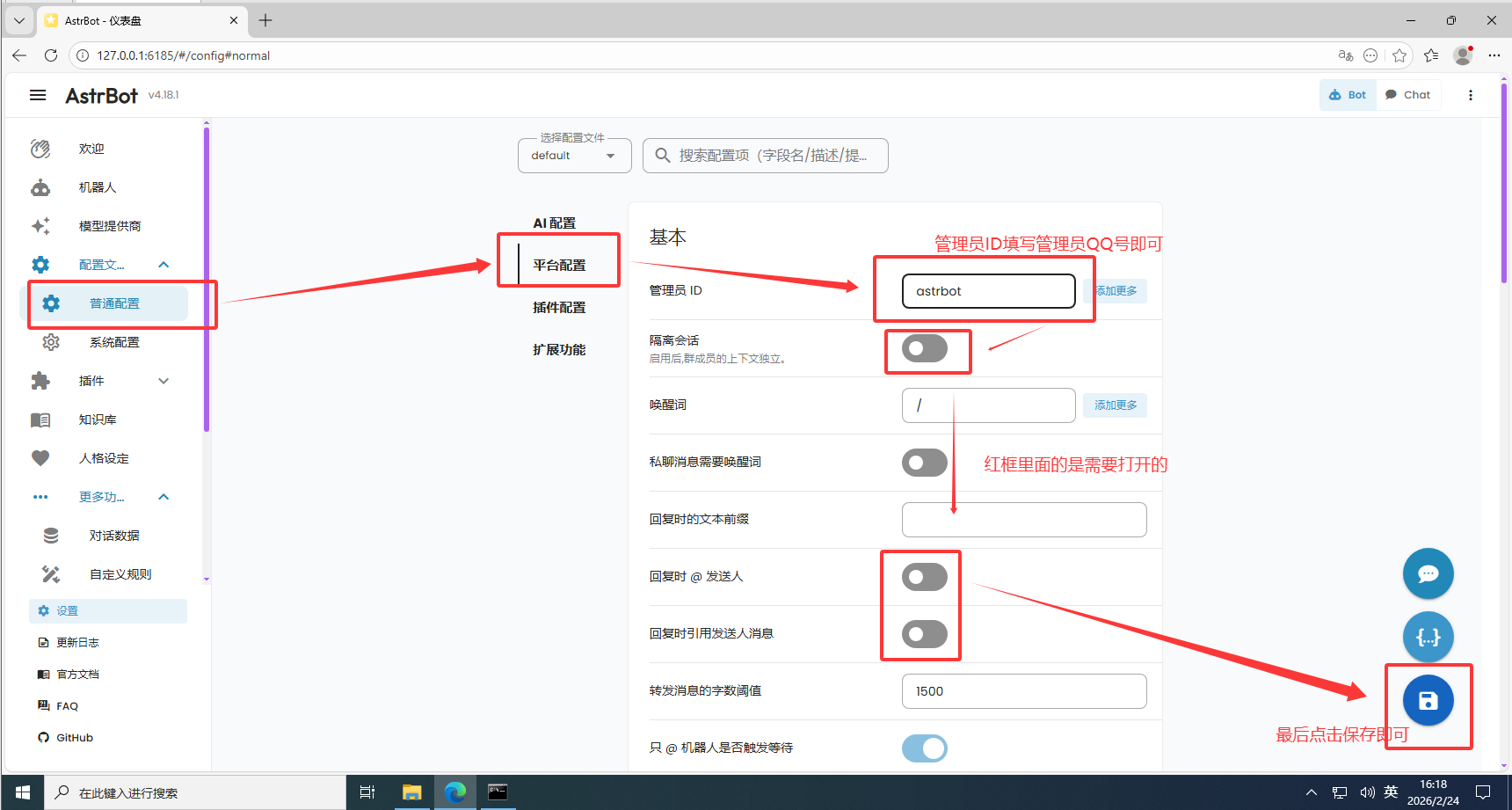Click the 知识库 book icon
Image resolution: width=1512 pixels, height=810 pixels.
pos(40,420)
